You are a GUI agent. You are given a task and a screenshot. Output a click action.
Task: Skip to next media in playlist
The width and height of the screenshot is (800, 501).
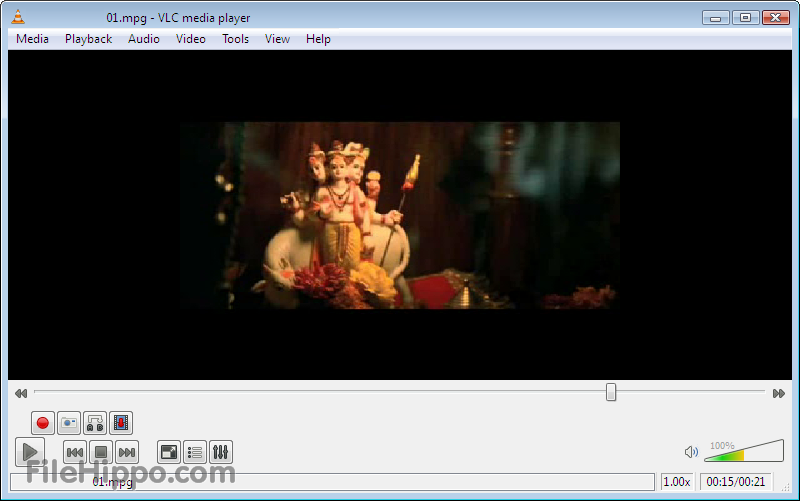pyautogui.click(x=127, y=452)
